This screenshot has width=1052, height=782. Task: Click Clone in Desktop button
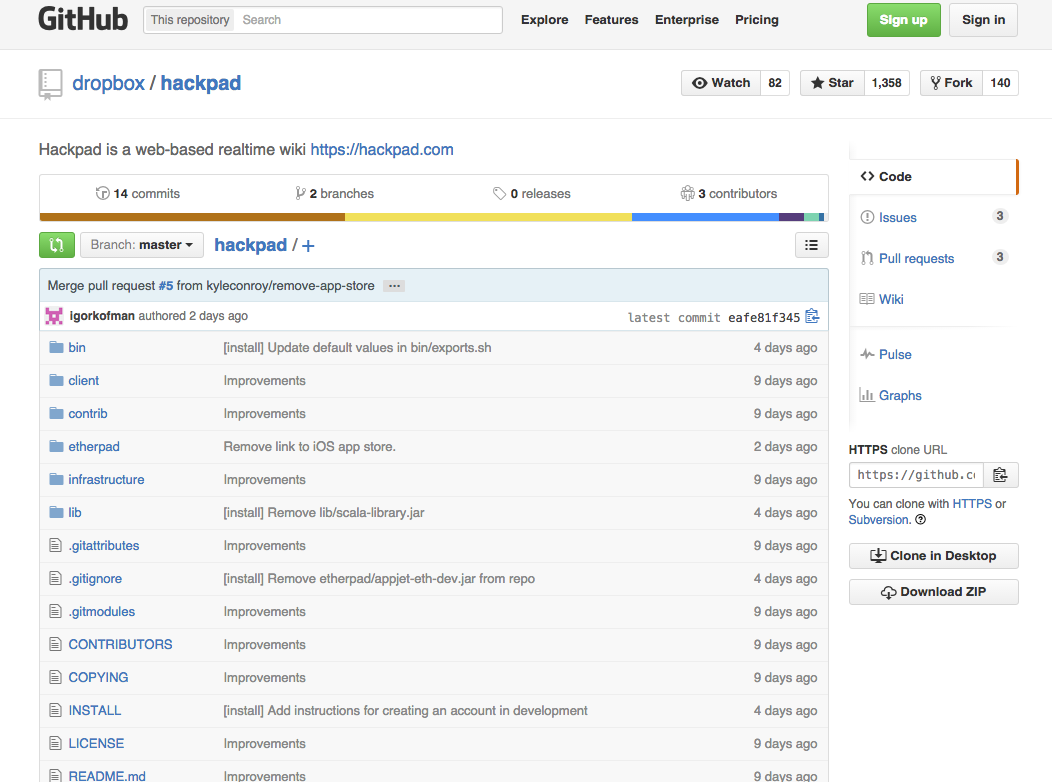(933, 555)
